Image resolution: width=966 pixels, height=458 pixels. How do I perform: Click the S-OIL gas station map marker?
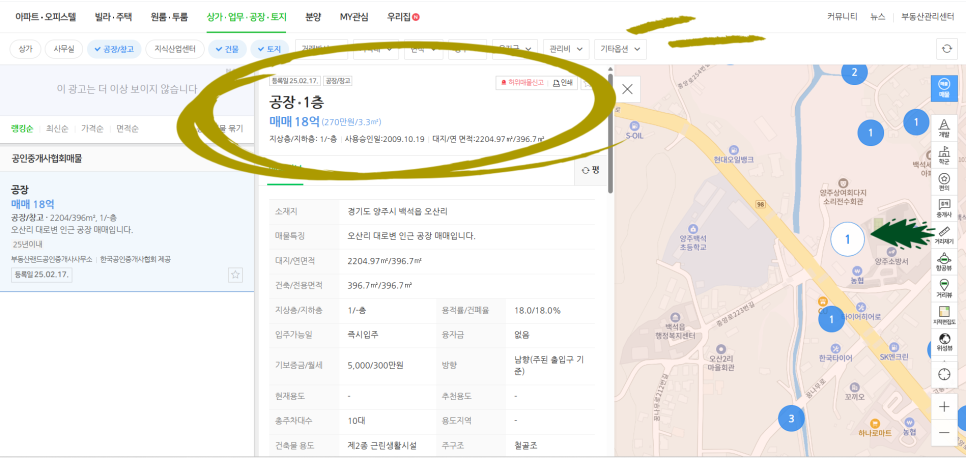pyautogui.click(x=635, y=127)
